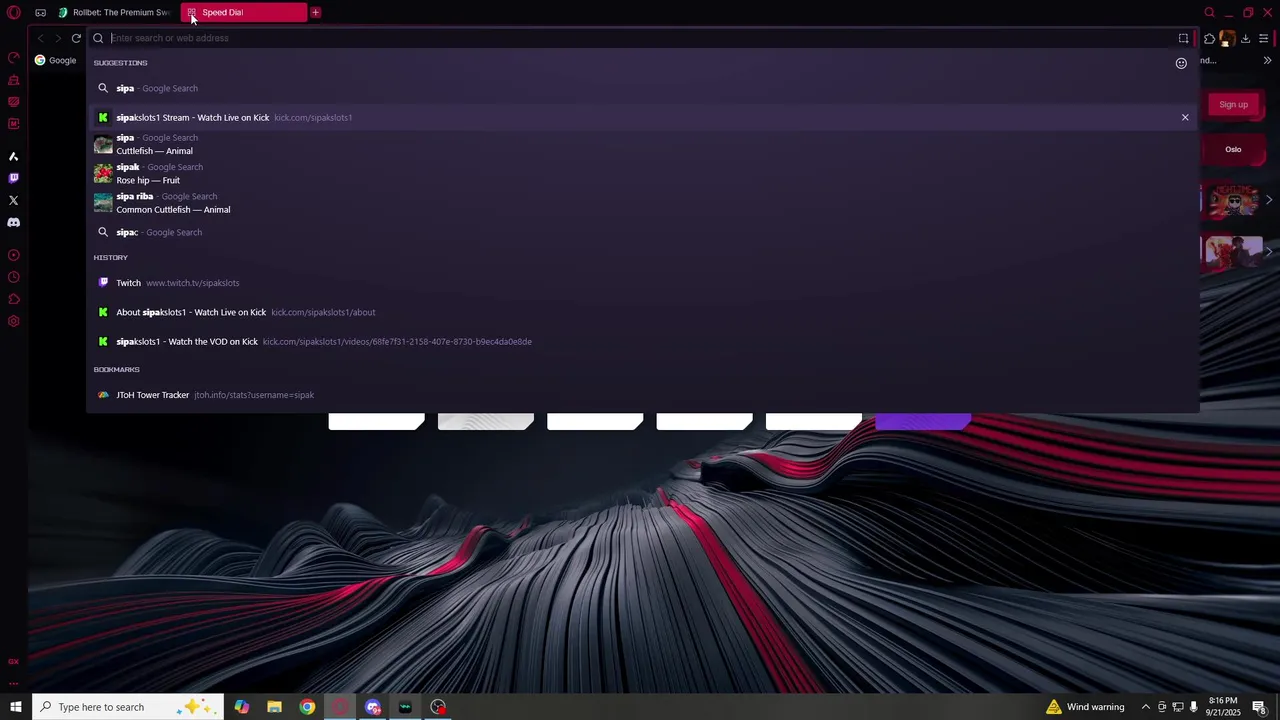Click the search tabs magnifier icon

pyautogui.click(x=1209, y=13)
